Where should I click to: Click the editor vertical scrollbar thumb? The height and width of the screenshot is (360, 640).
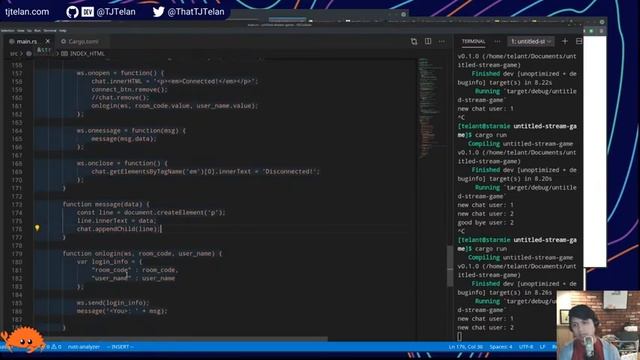(450, 266)
